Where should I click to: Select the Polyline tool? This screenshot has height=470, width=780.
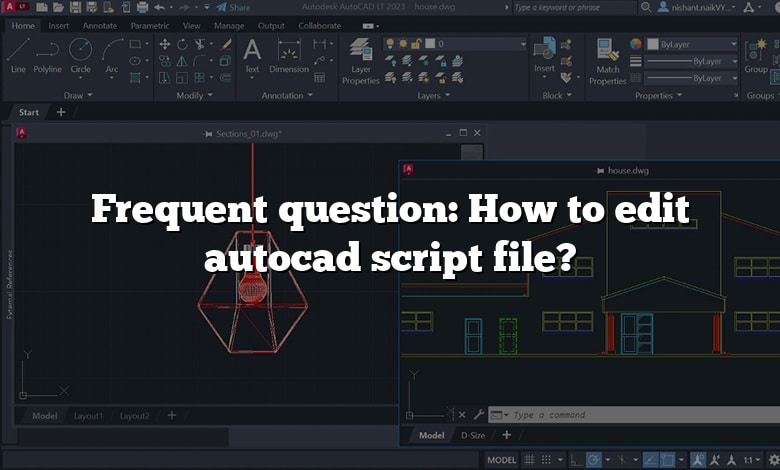point(47,56)
